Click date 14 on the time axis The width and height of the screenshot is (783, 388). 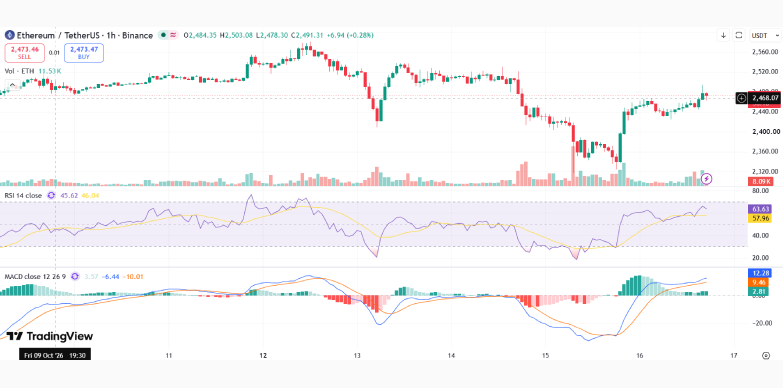451,356
